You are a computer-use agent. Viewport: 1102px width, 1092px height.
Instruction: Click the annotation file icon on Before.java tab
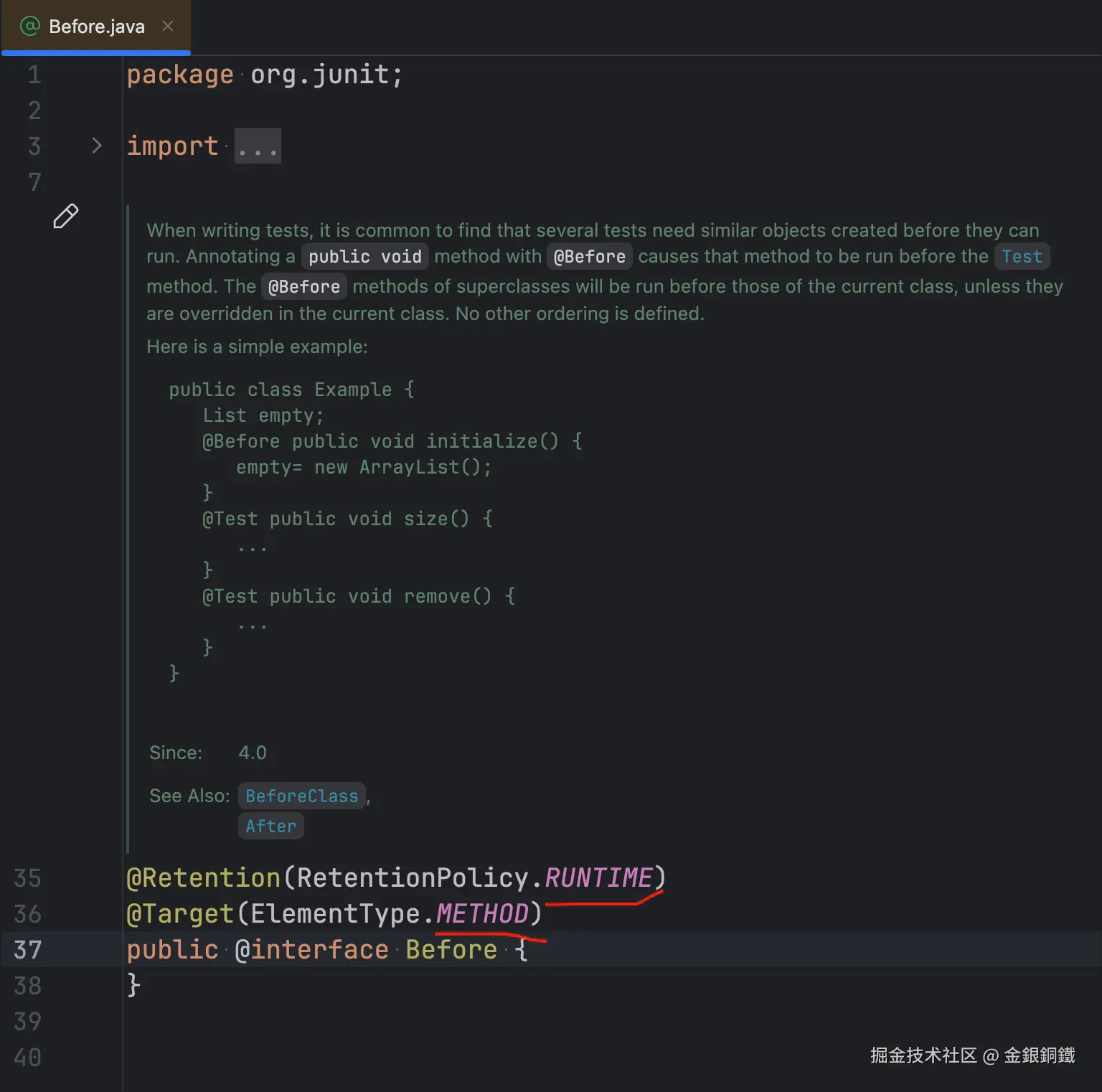point(30,27)
